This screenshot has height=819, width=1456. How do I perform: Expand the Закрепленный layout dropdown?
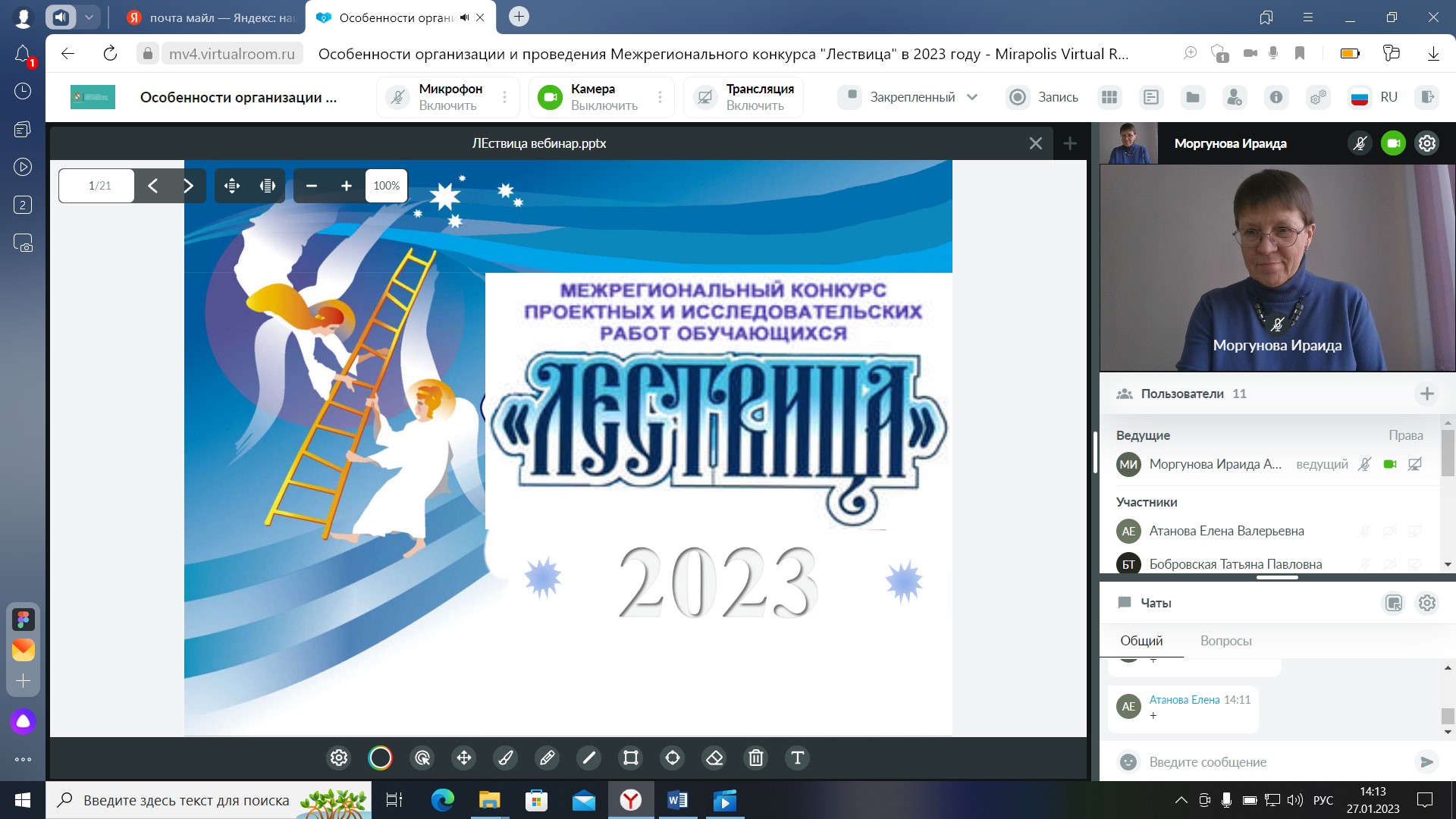pos(972,97)
